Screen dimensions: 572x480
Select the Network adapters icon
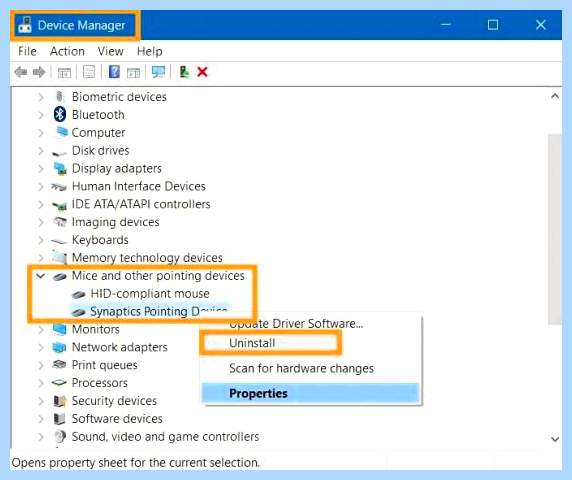[x=59, y=347]
